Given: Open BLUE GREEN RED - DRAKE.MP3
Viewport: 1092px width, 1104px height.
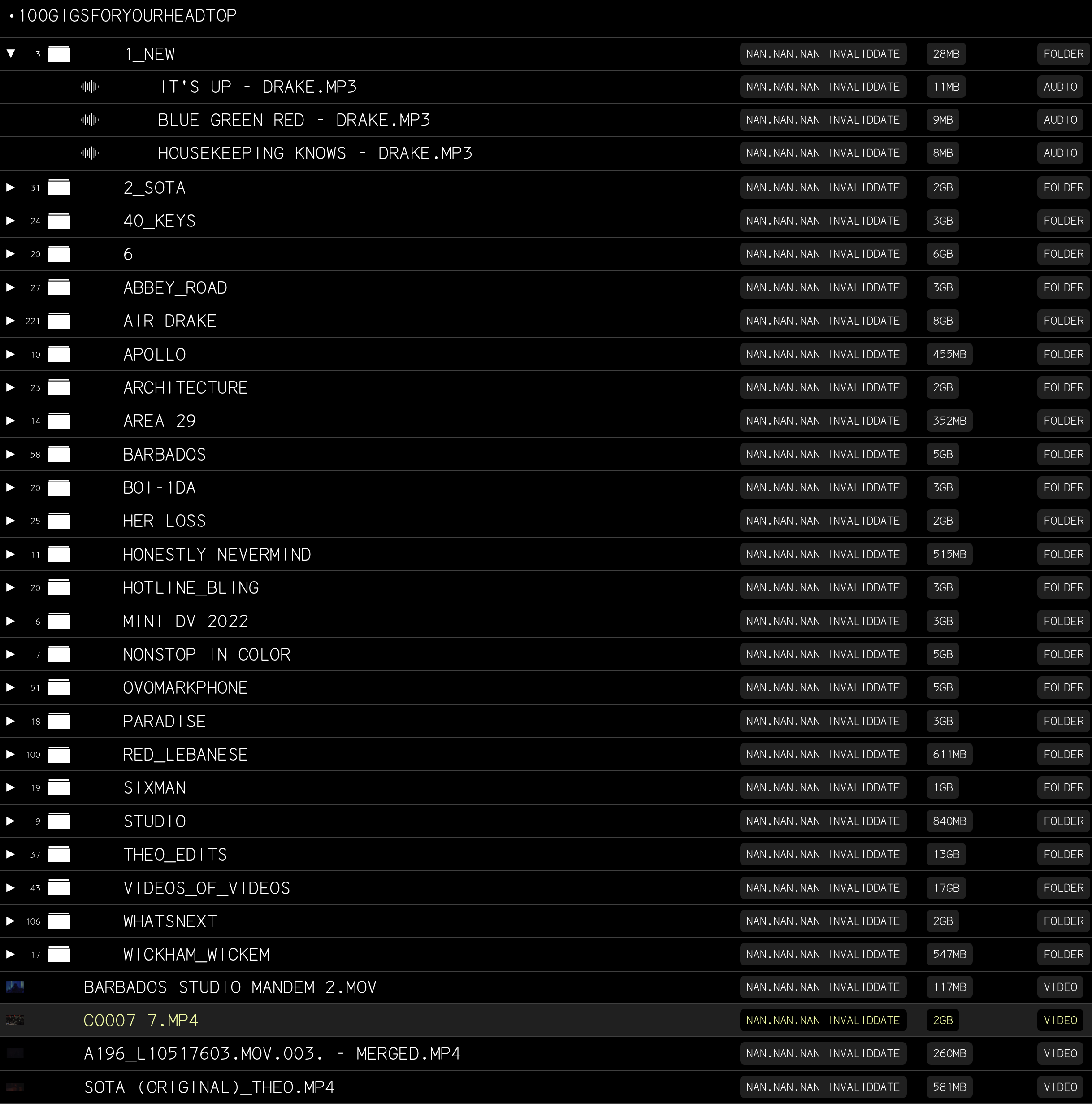Looking at the screenshot, I should [294, 120].
